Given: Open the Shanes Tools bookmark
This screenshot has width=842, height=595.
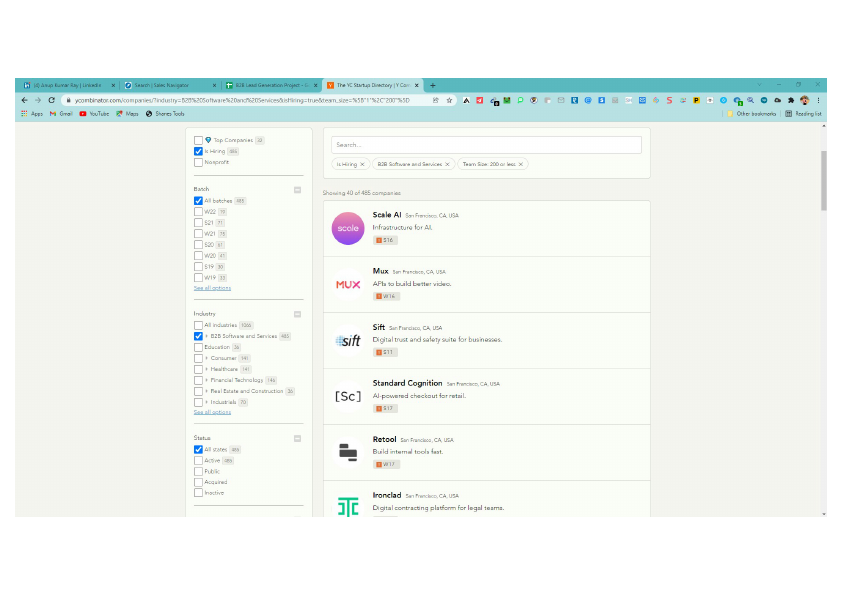Looking at the screenshot, I should (x=165, y=114).
